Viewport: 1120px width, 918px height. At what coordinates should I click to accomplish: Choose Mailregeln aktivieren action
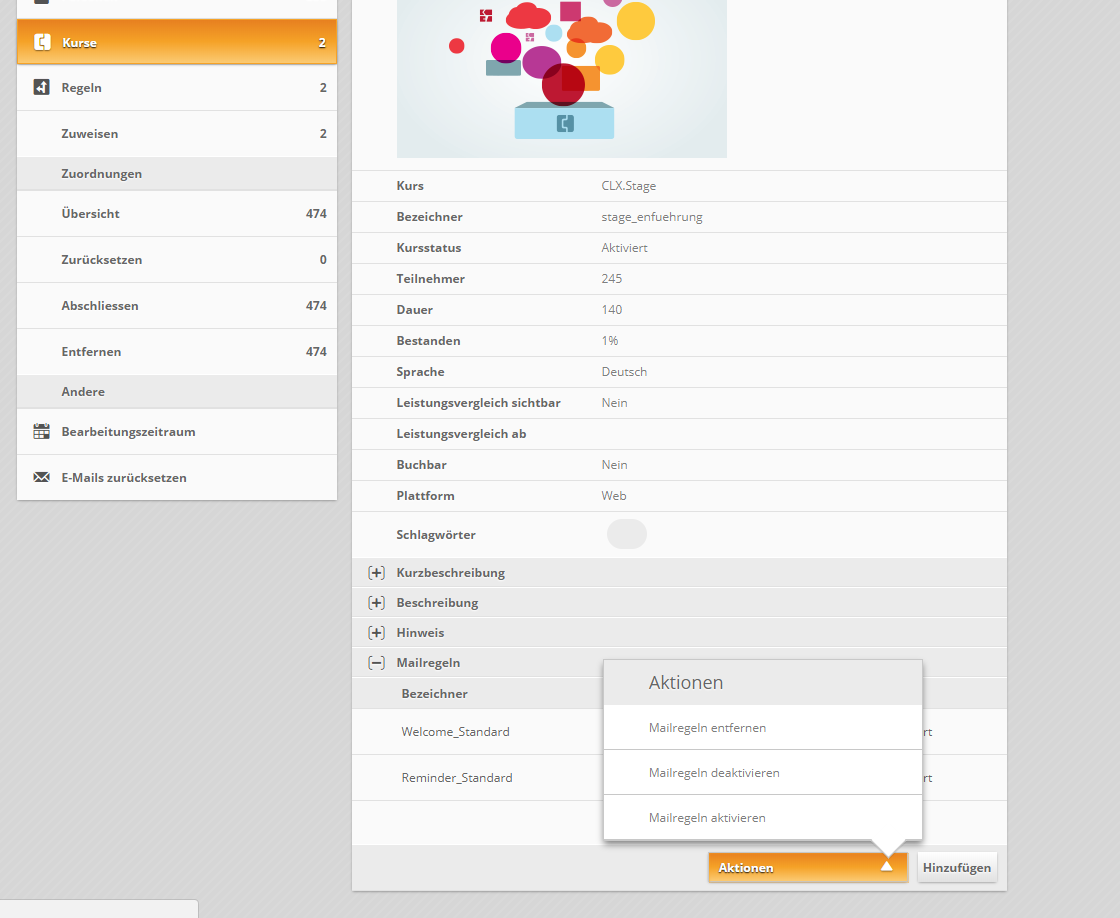point(706,818)
